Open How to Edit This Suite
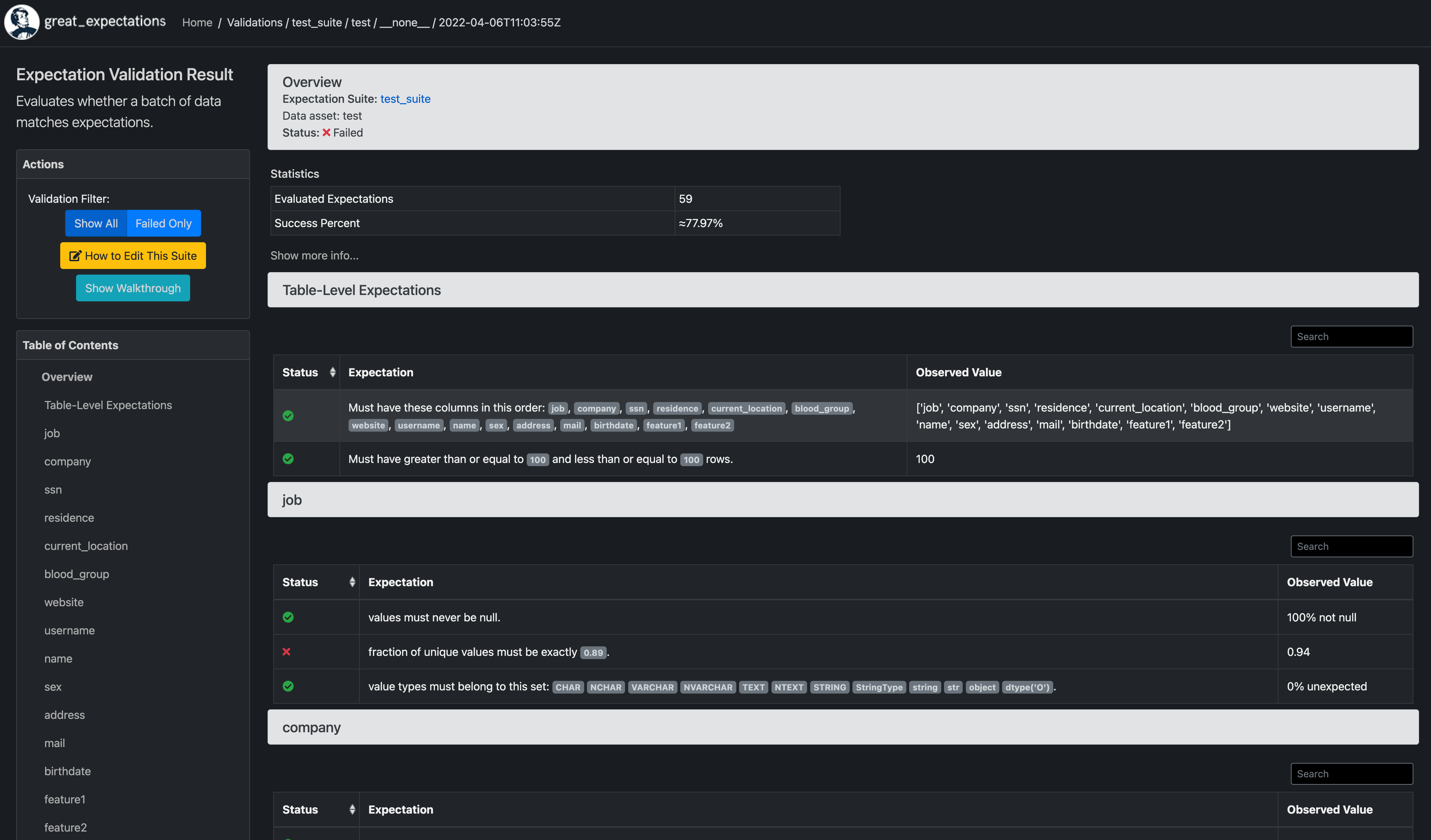This screenshot has height=840, width=1431. click(133, 256)
